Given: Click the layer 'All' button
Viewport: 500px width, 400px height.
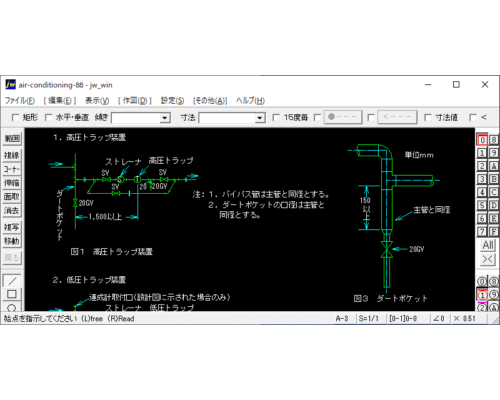Looking at the screenshot, I should (488, 245).
